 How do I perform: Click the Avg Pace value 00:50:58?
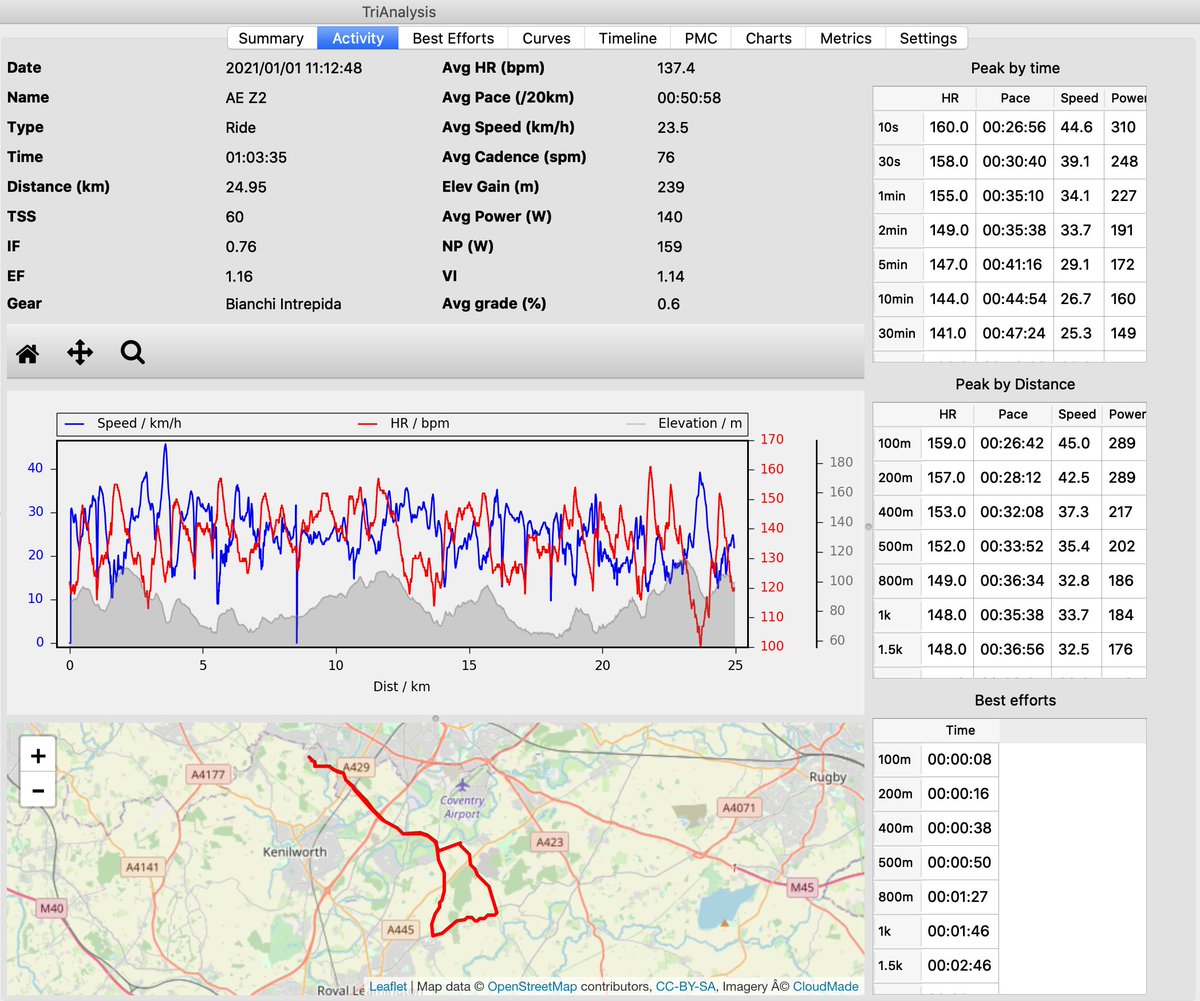689,97
